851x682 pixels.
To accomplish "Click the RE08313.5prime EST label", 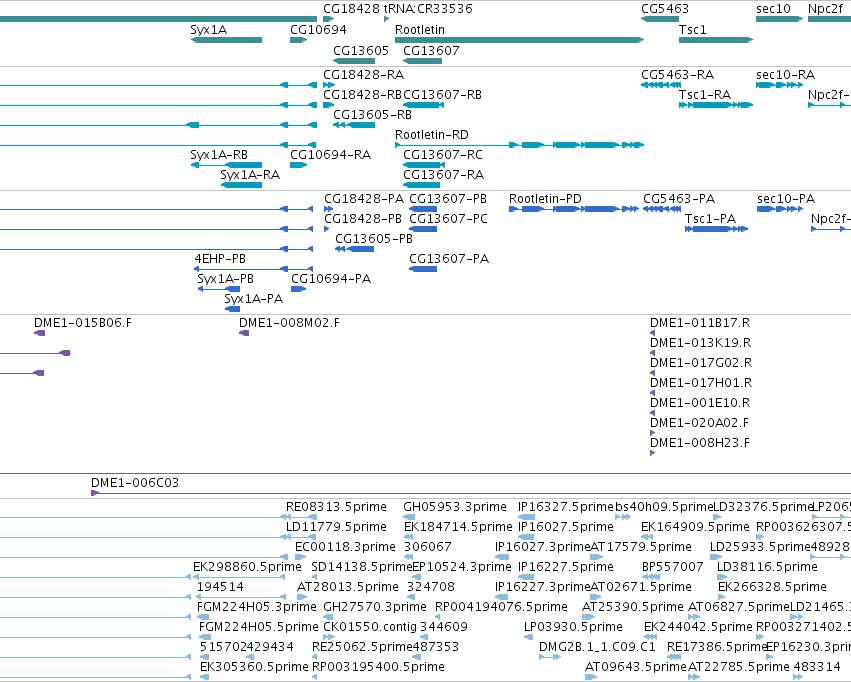I will click(336, 507).
